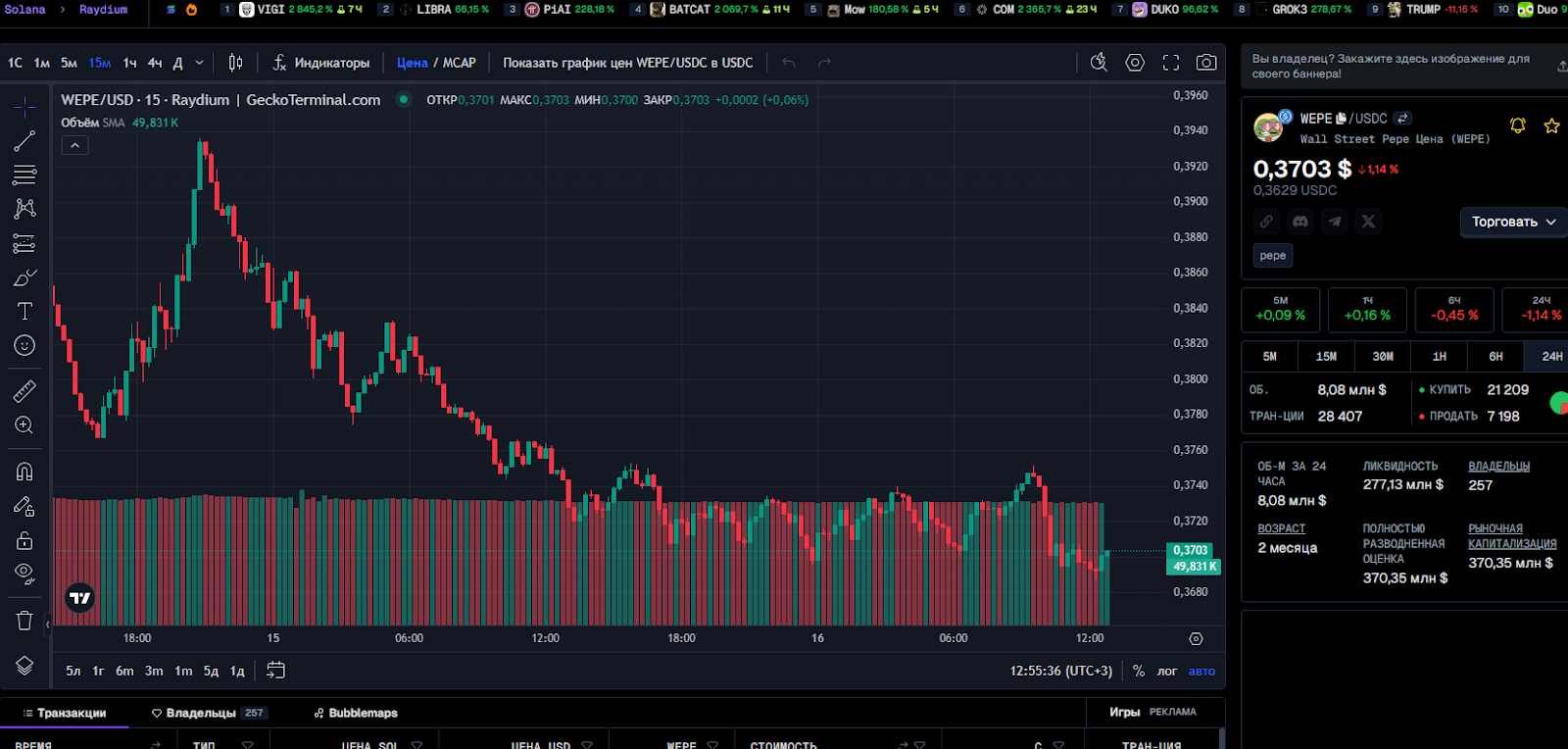1568x749 pixels.
Task: Select the text annotation tool
Action: pos(24,311)
